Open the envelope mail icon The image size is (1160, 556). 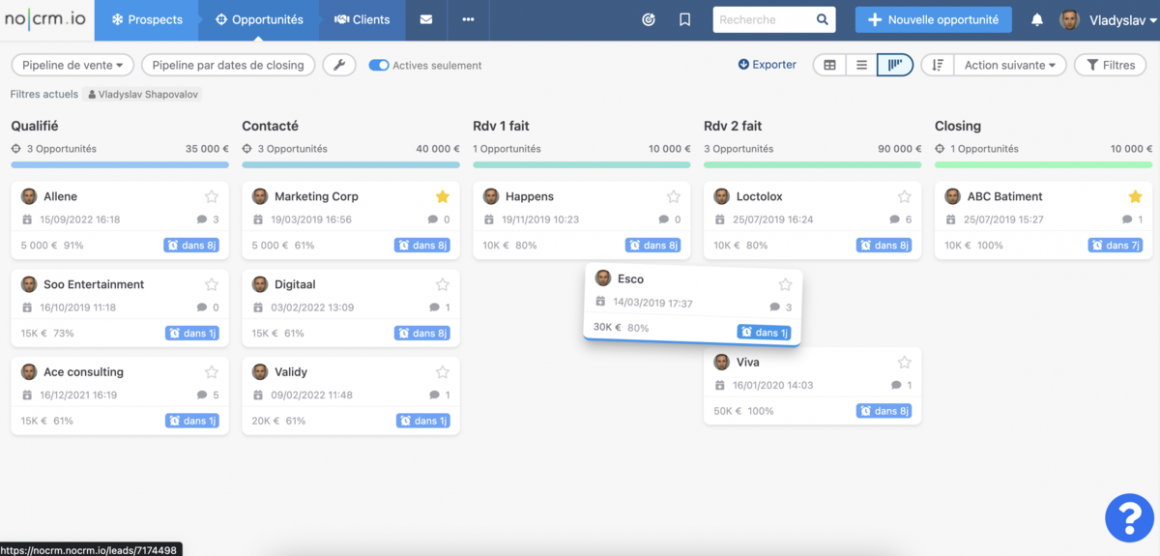(426, 20)
